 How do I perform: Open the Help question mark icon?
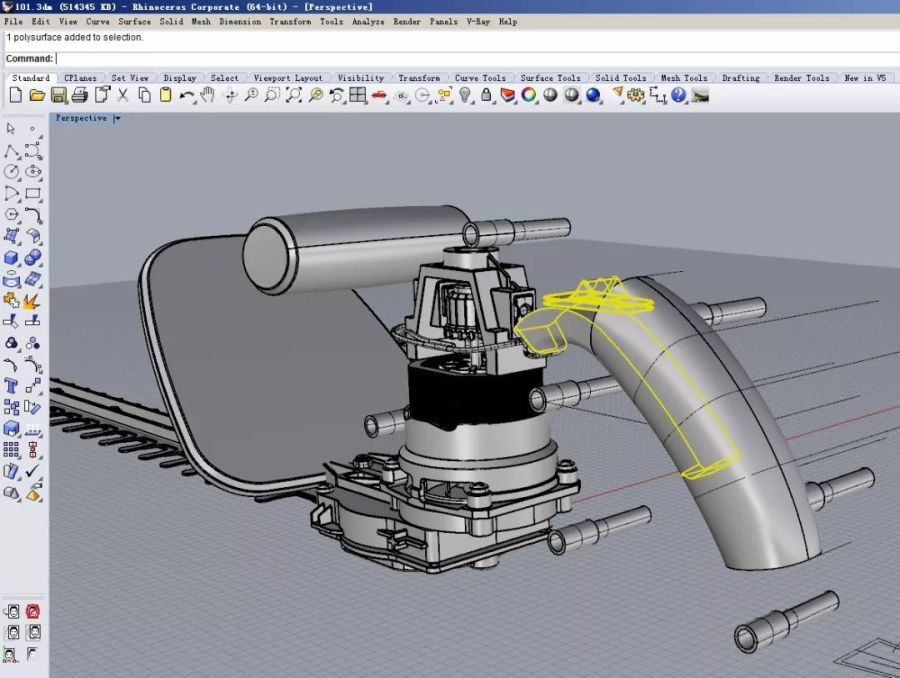(x=679, y=95)
